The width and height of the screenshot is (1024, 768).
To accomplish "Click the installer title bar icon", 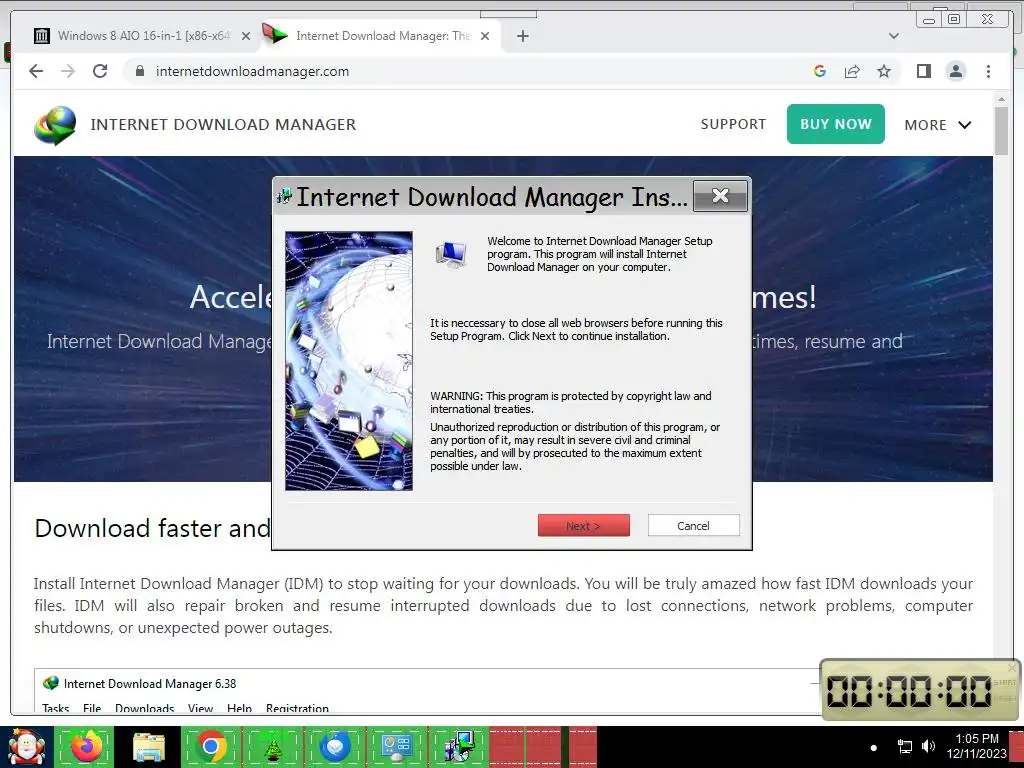I will tap(284, 196).
